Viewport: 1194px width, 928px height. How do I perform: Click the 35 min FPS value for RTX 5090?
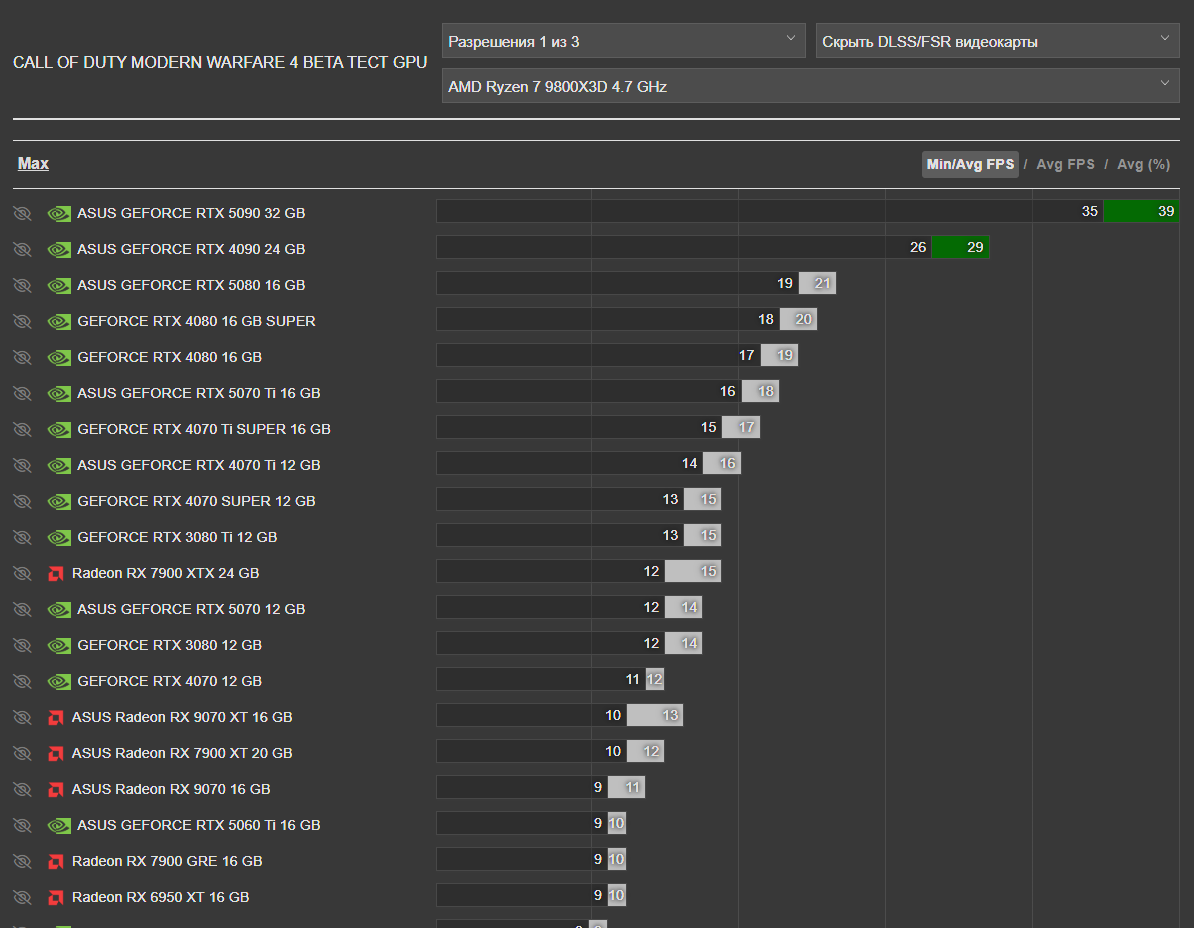click(1090, 211)
